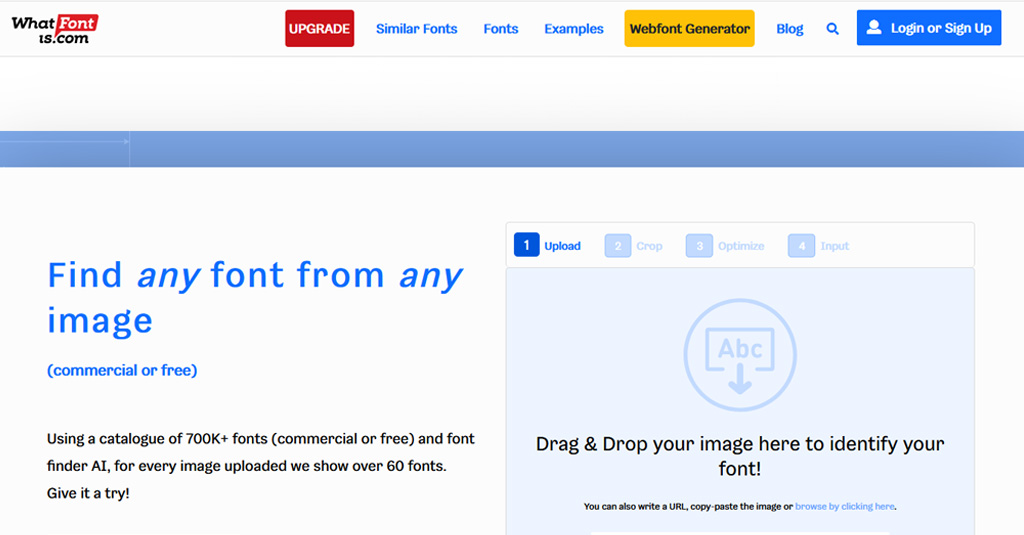
Task: Open the Examples menu item
Action: pyautogui.click(x=574, y=29)
